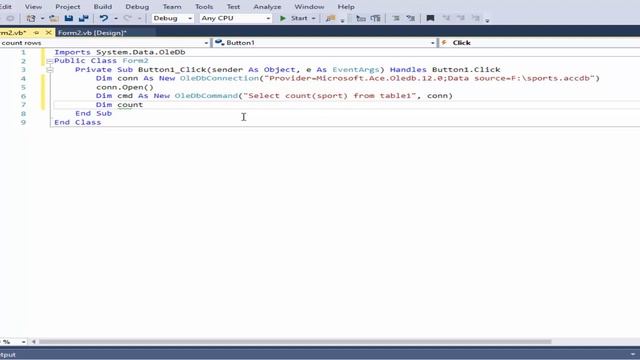Click the End Sub line
The width and height of the screenshot is (640, 360).
pyautogui.click(x=93, y=113)
